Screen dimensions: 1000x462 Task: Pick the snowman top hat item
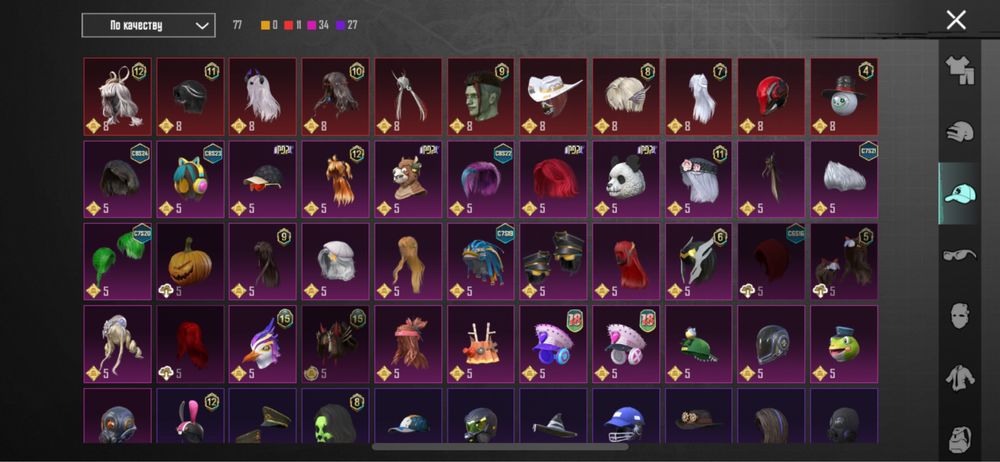pyautogui.click(x=844, y=96)
